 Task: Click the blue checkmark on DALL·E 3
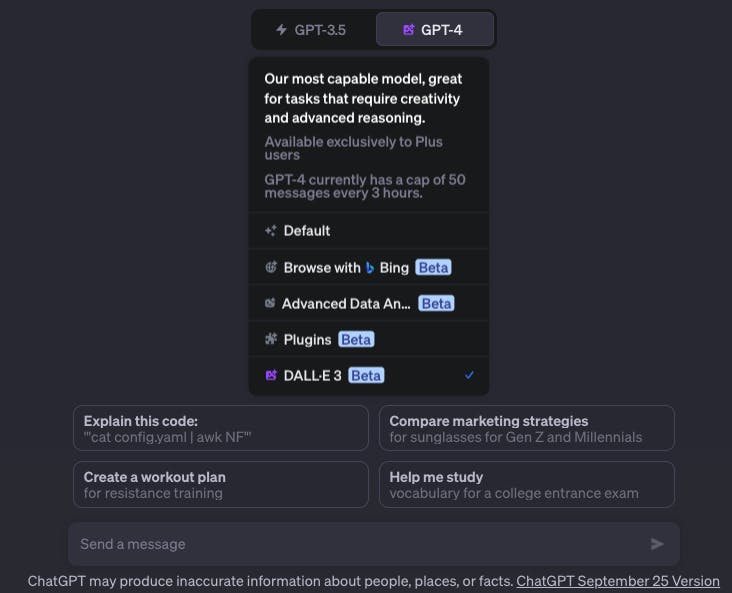[469, 375]
